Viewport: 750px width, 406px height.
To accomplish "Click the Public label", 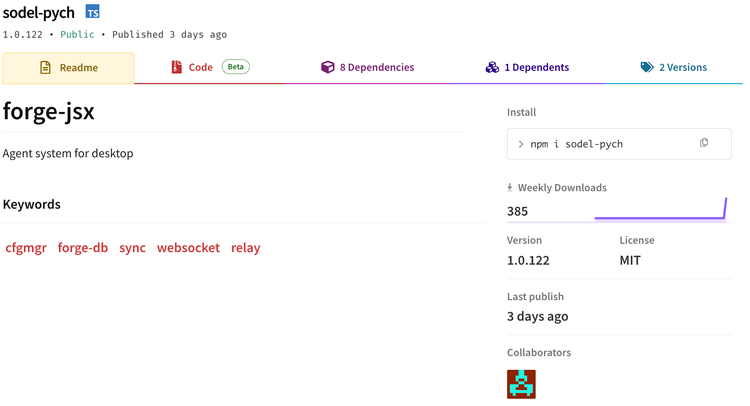I will 77,34.
